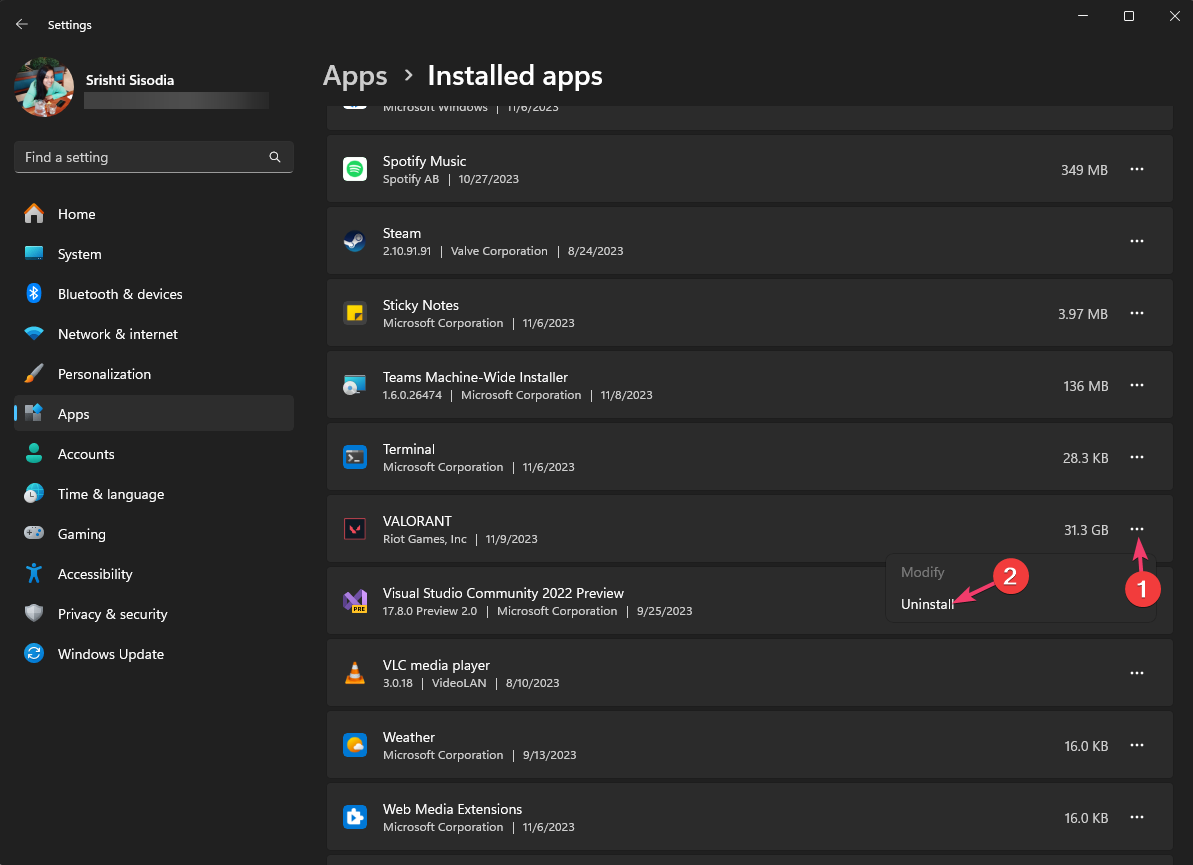Go to Gaming settings
1193x865 pixels.
[154, 534]
